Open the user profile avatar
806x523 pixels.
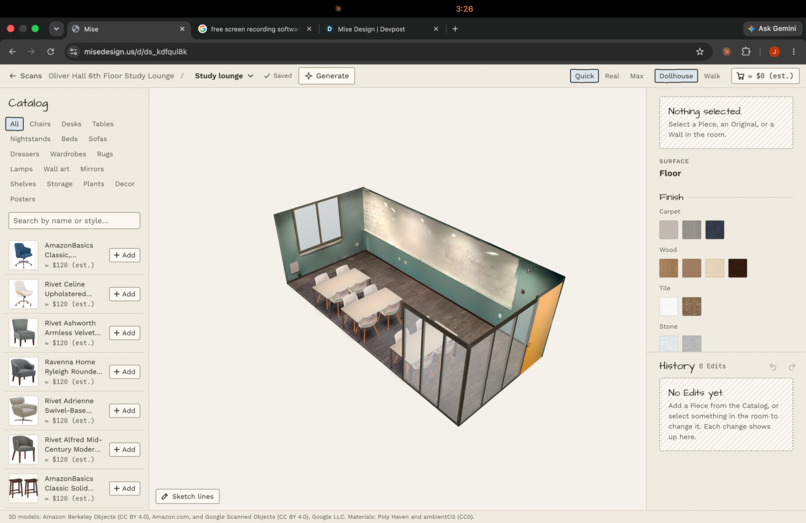(x=774, y=51)
